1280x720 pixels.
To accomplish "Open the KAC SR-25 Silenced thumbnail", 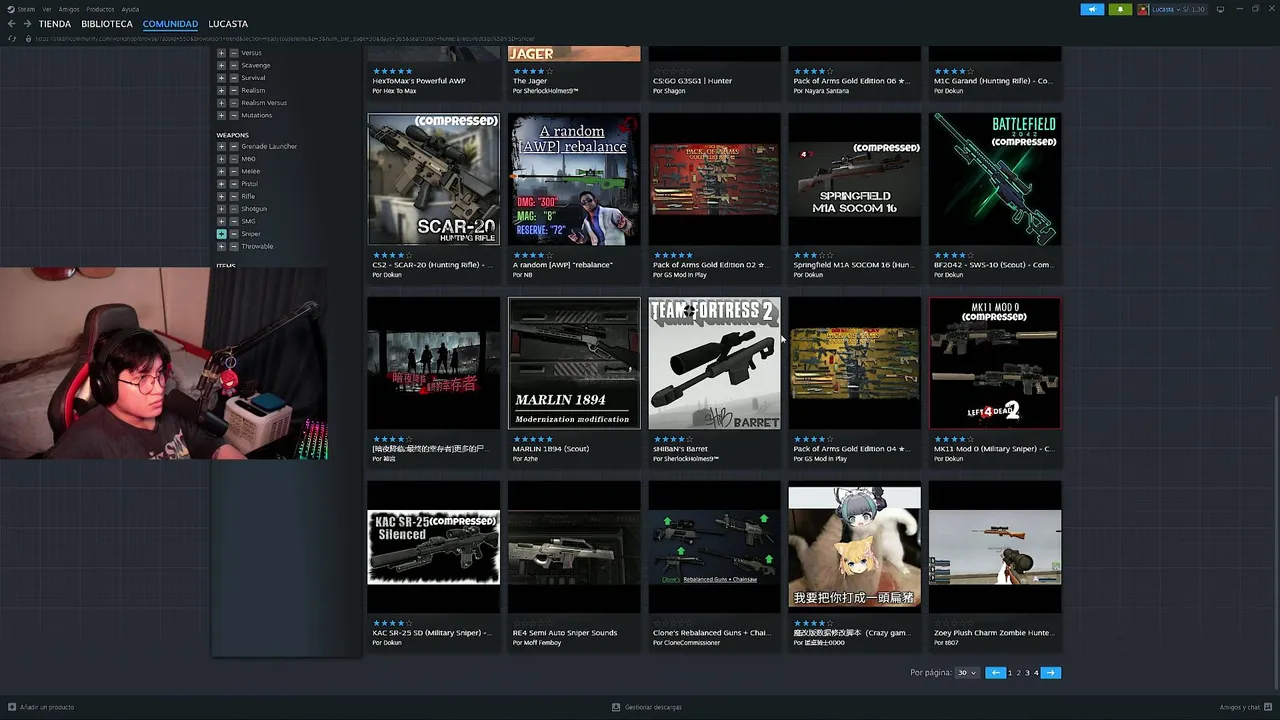I will click(x=433, y=547).
